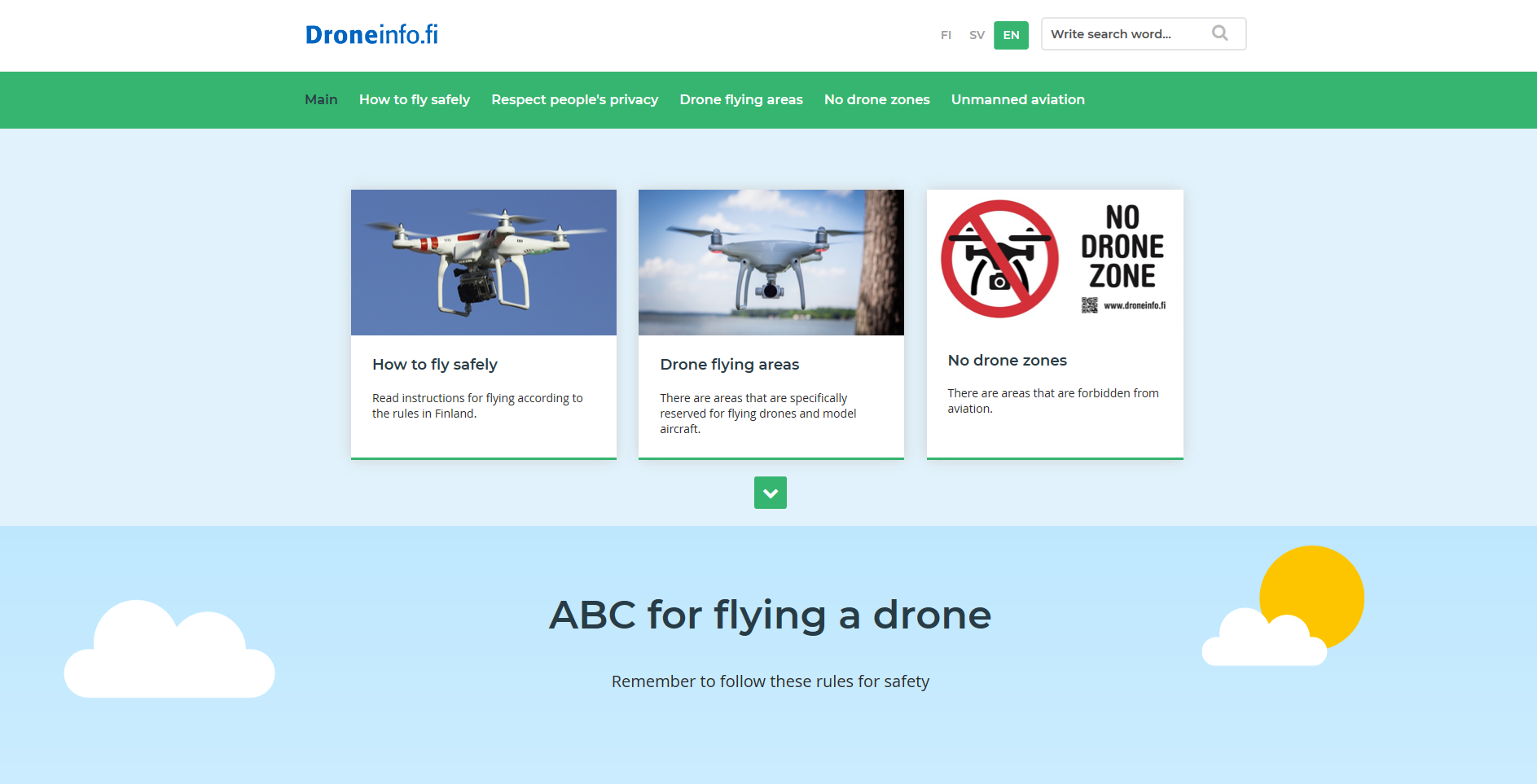Open the white quadcopter drone photo

coord(484,262)
